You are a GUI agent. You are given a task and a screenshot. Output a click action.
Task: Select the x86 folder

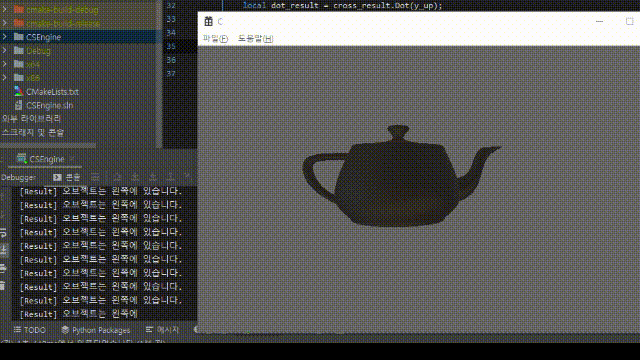tap(33, 78)
